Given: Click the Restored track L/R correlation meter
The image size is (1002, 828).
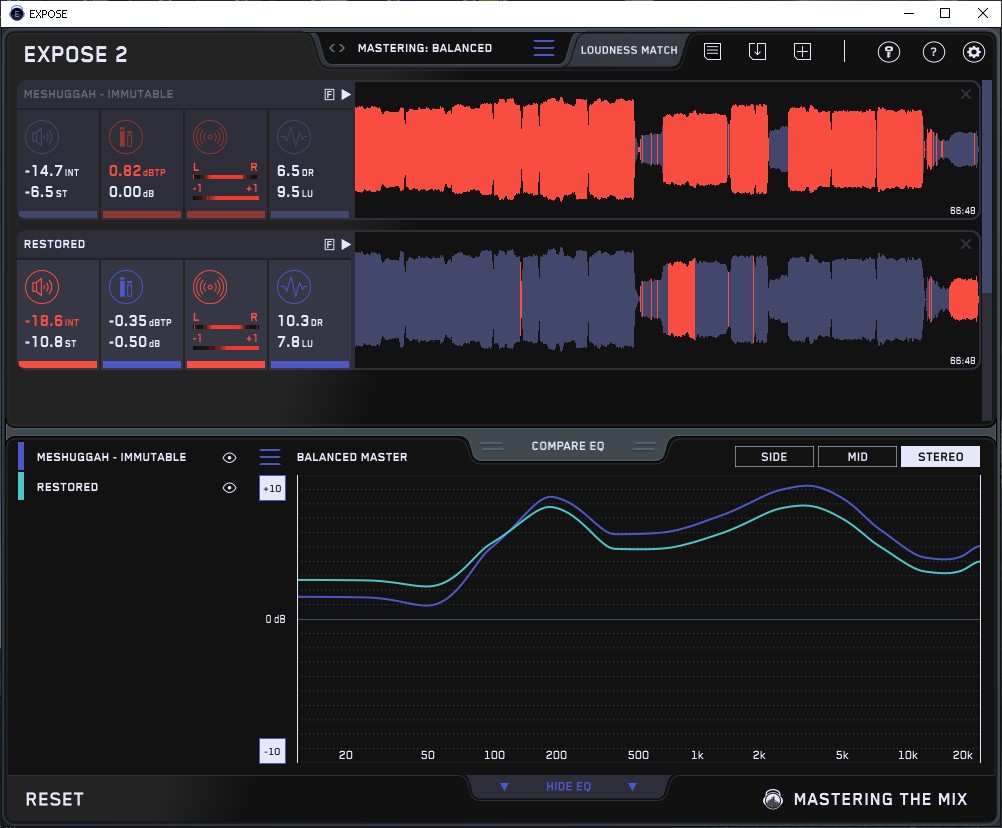Looking at the screenshot, I should click(226, 332).
